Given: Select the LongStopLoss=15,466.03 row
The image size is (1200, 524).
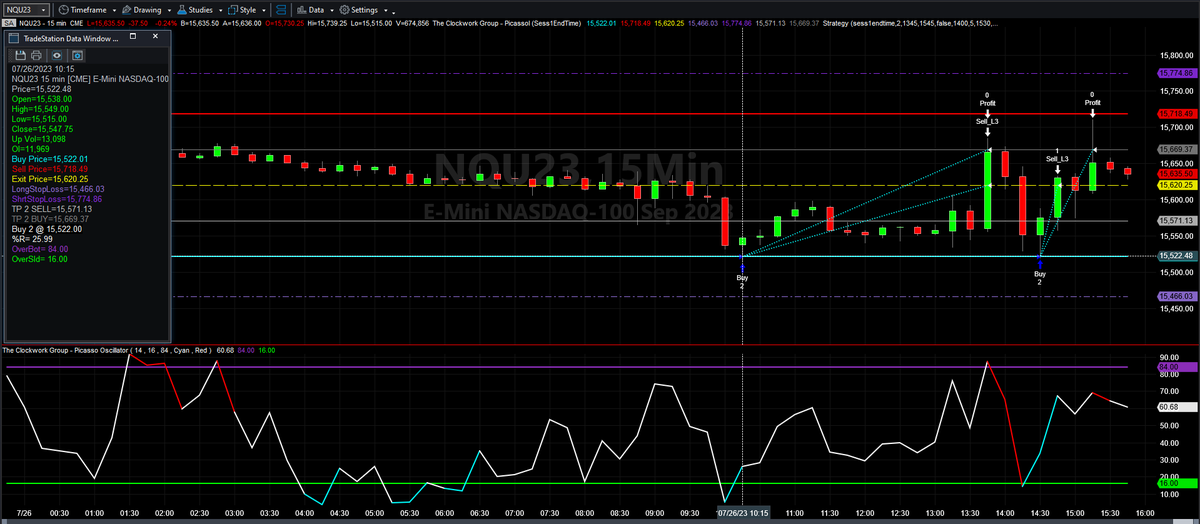Looking at the screenshot, I should tap(58, 189).
